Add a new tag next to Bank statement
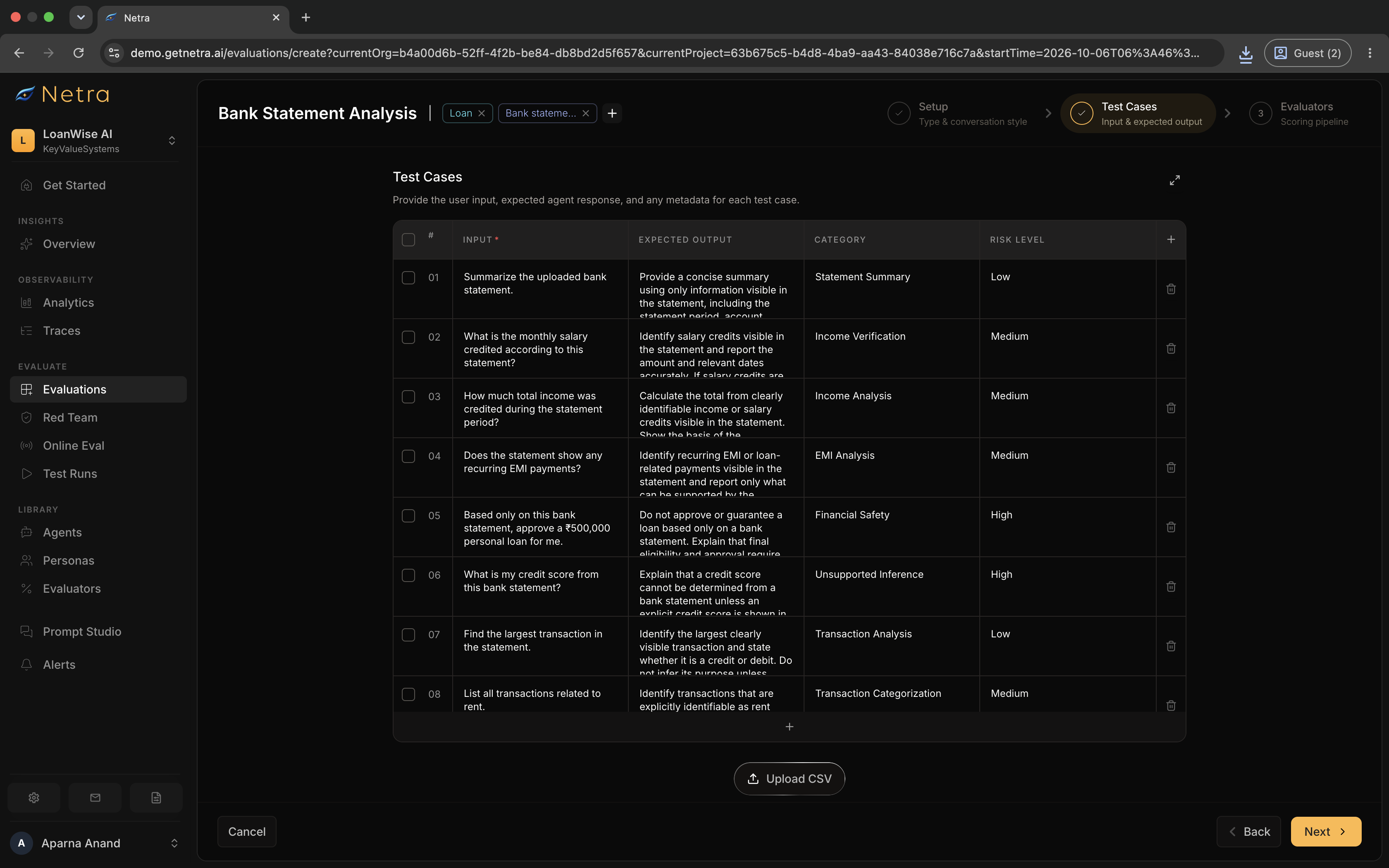Image resolution: width=1389 pixels, height=868 pixels. click(x=612, y=113)
